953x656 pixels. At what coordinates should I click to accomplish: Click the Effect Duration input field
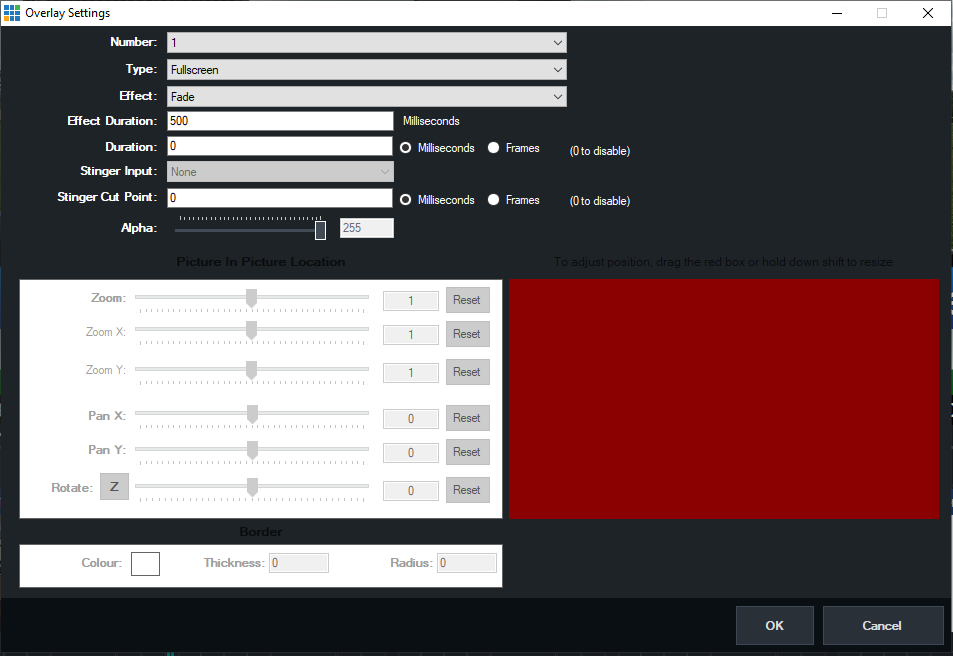tap(280, 121)
